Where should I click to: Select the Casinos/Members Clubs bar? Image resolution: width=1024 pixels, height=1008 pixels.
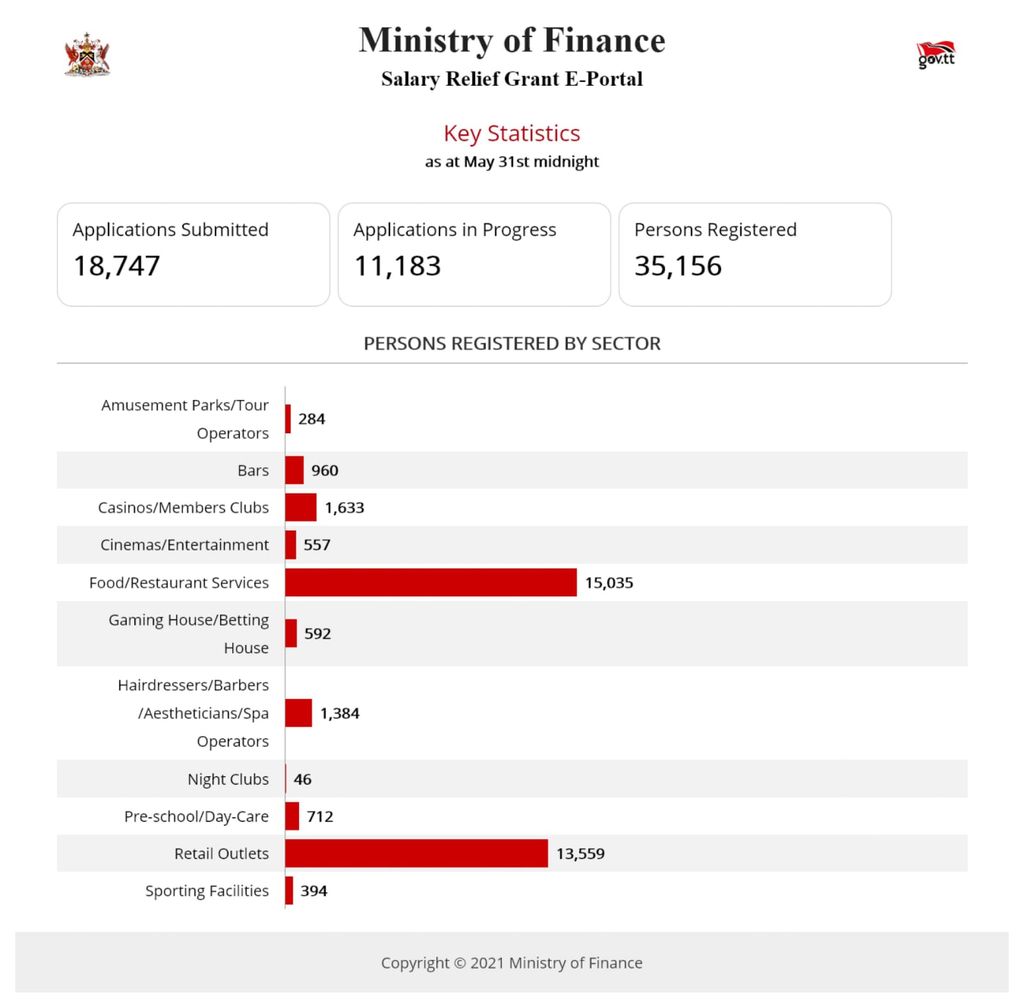tap(301, 507)
